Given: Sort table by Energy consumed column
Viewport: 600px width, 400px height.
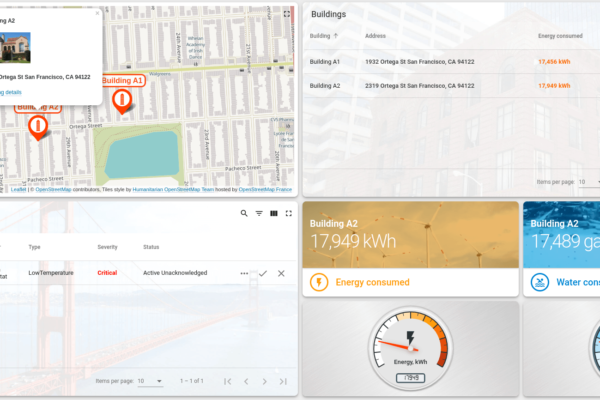Looking at the screenshot, I should (561, 35).
